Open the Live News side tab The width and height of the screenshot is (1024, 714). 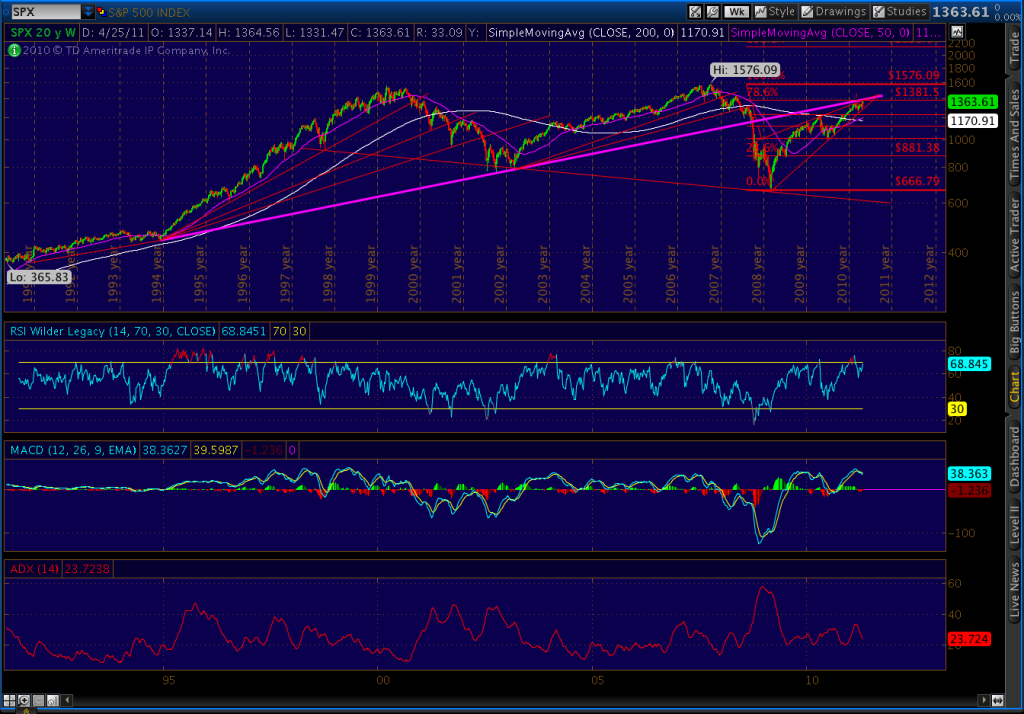[1014, 591]
